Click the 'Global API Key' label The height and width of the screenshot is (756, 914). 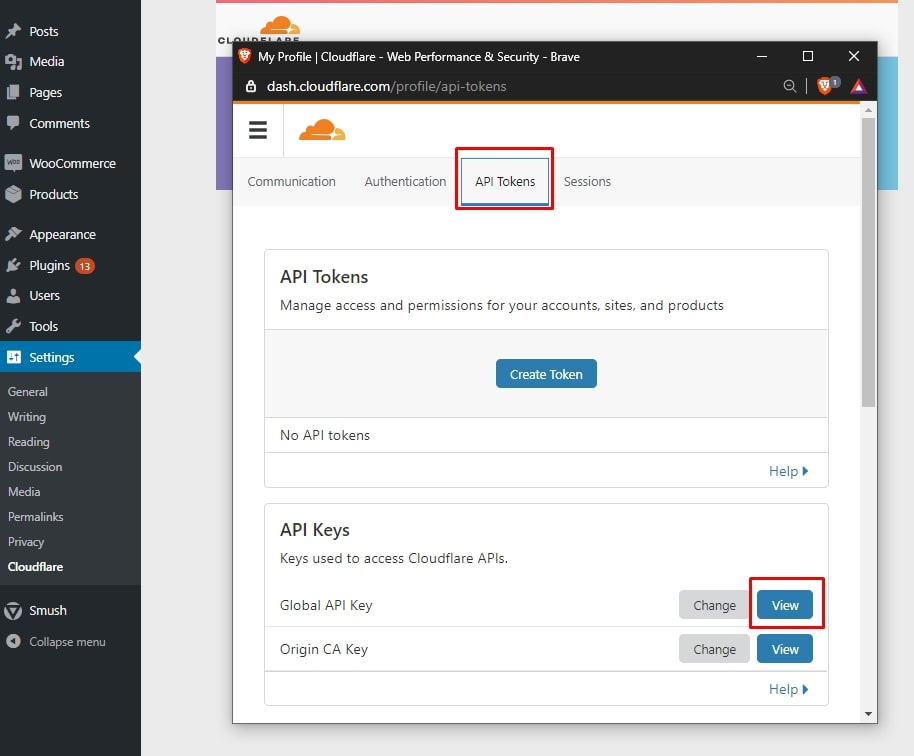tap(326, 605)
